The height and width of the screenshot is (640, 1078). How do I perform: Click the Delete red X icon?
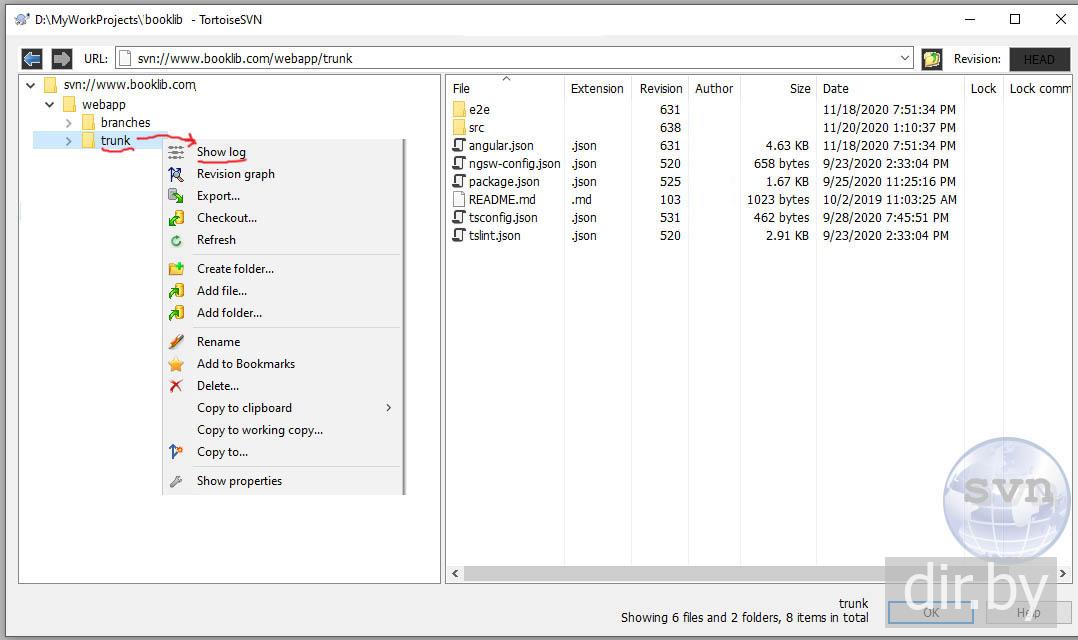click(x=176, y=386)
